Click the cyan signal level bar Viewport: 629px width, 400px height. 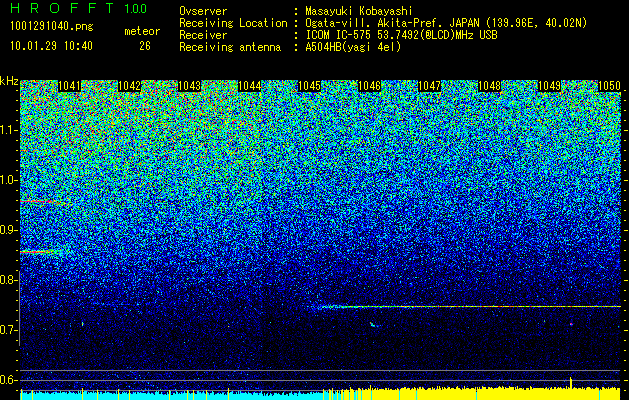click(x=172, y=396)
